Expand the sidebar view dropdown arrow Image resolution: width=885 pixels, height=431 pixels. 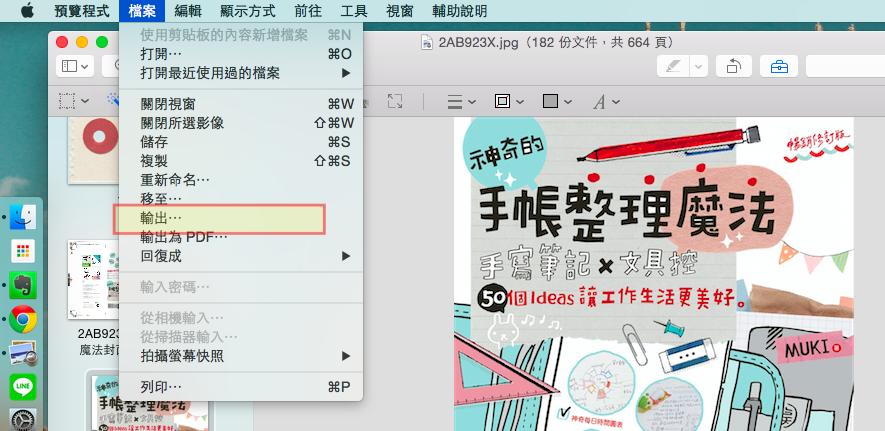click(85, 67)
